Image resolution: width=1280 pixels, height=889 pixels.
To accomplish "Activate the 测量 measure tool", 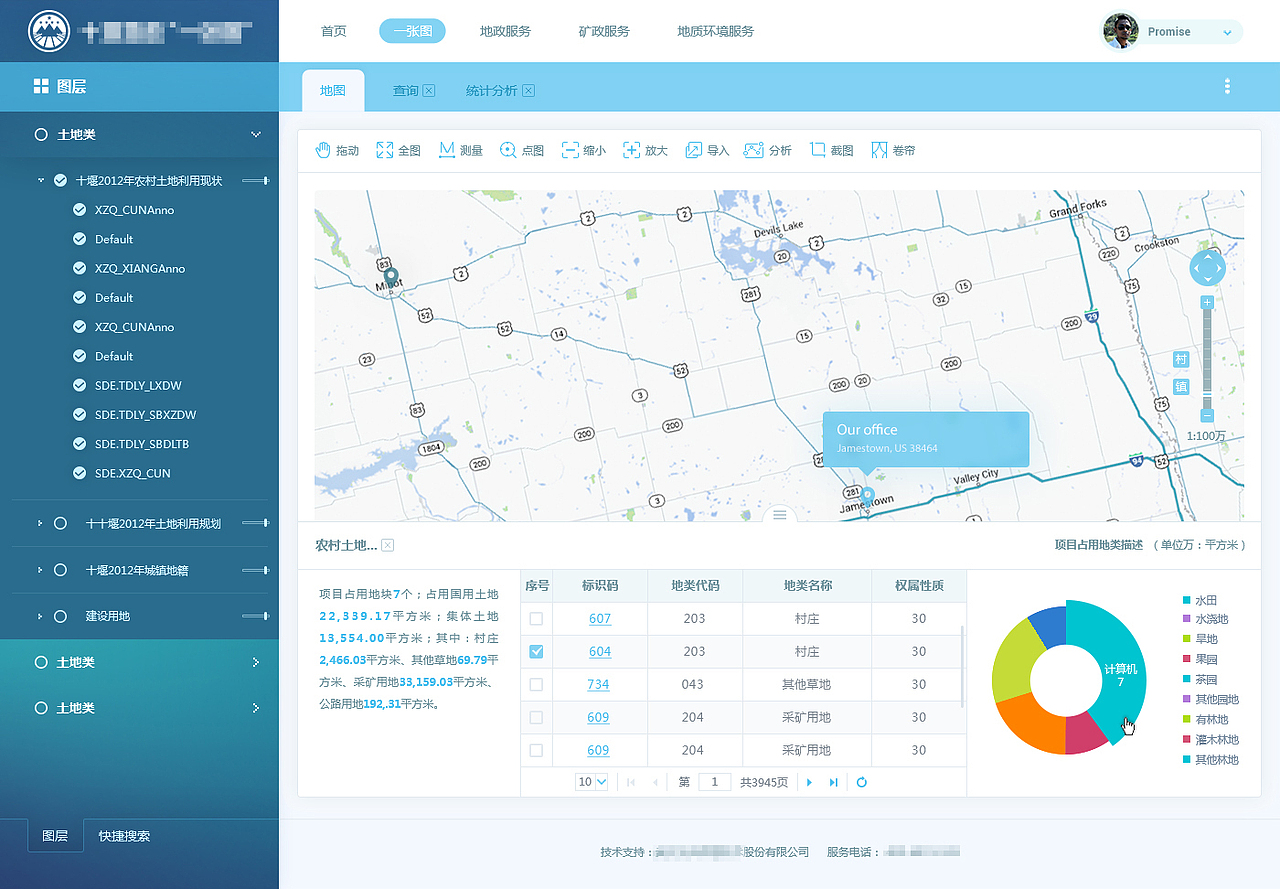I will [460, 150].
